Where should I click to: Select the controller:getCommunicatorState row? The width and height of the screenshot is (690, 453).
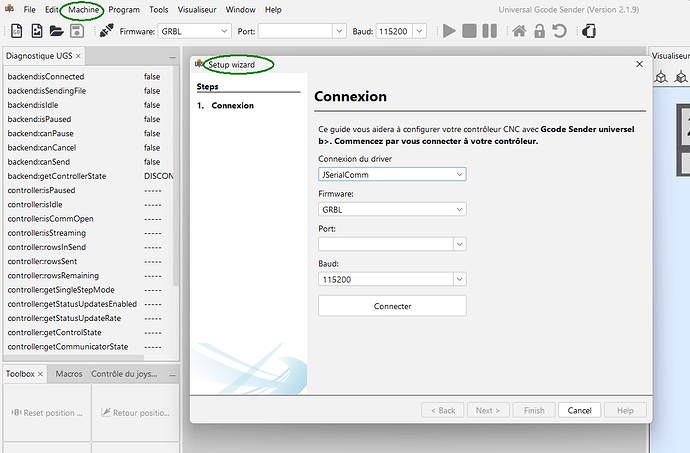pyautogui.click(x=88, y=347)
